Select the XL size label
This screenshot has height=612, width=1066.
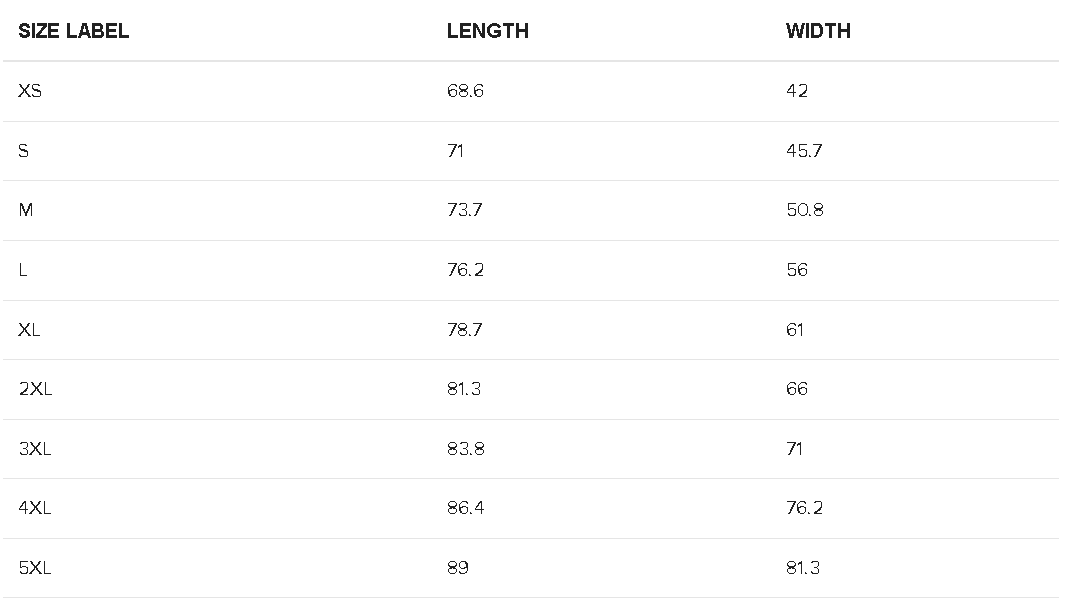tap(29, 330)
